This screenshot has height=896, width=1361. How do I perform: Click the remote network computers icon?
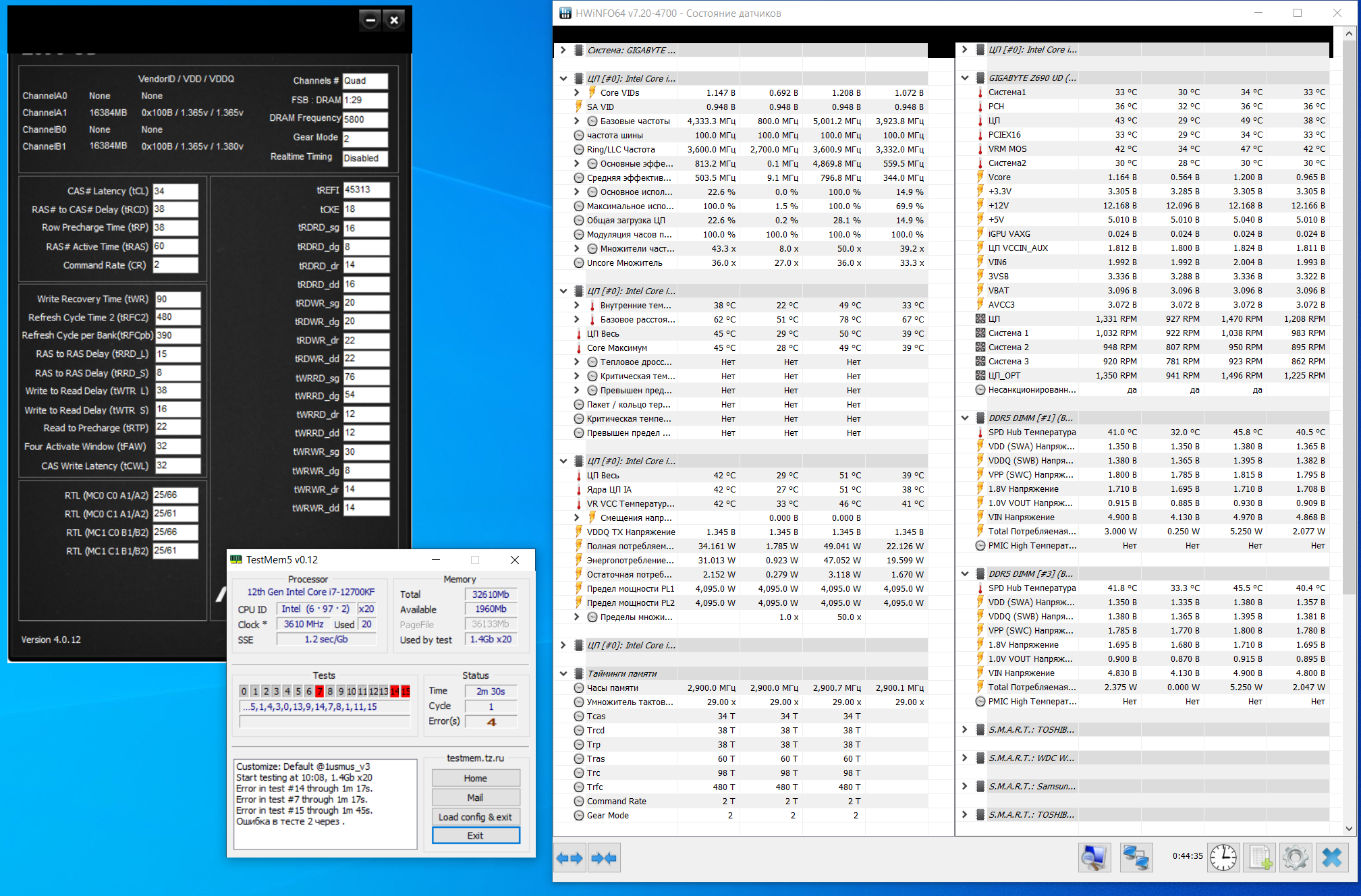[1136, 858]
